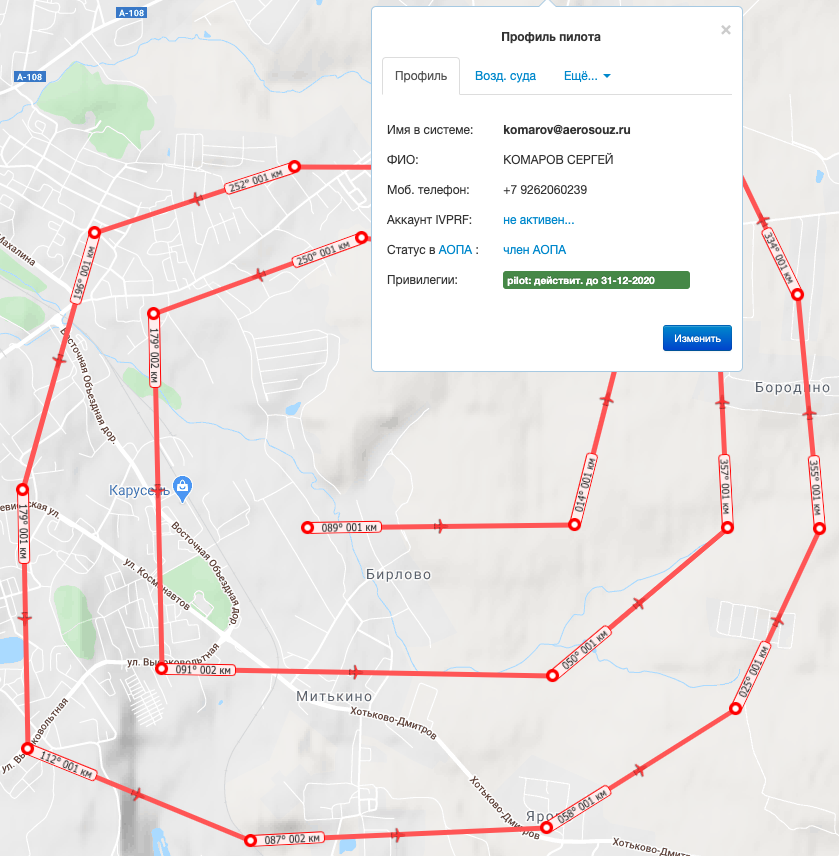This screenshot has width=839, height=856.
Task: Expand the Ещё... dropdown menu
Action: [587, 76]
